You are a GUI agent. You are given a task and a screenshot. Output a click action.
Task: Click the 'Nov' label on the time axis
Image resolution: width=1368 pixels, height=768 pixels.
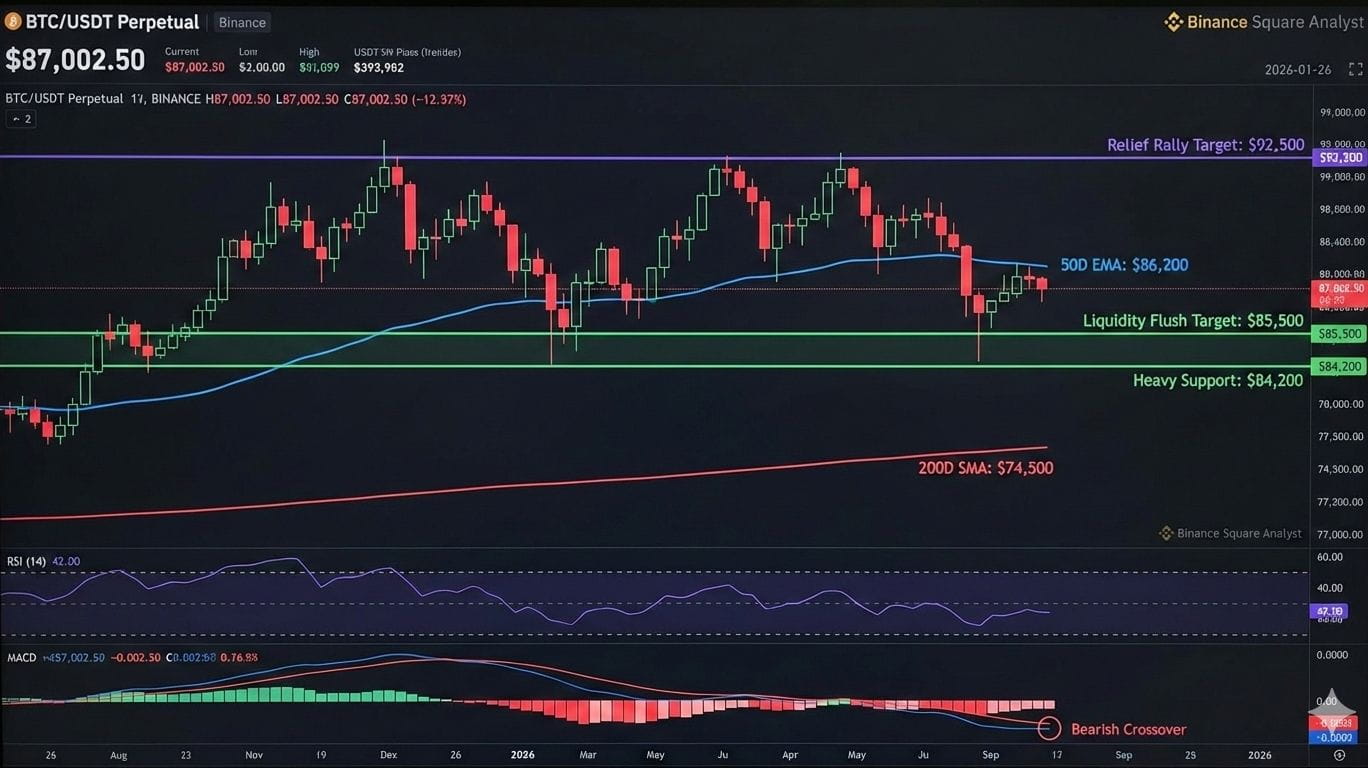pos(253,755)
